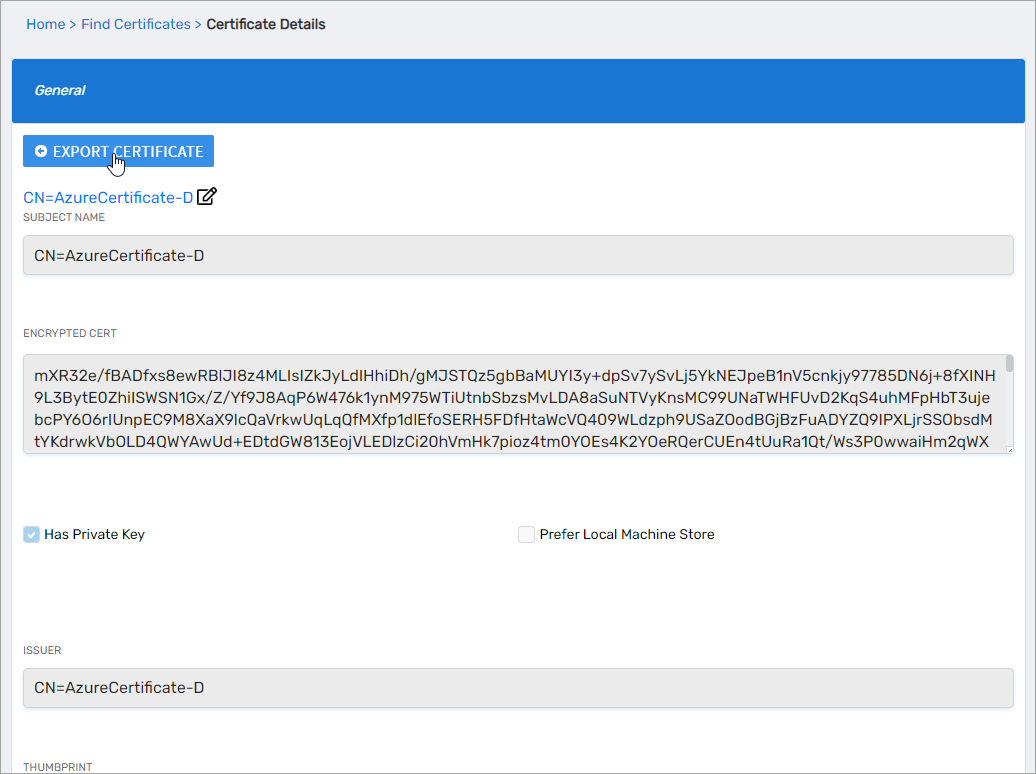Select the Certificate Details breadcrumb text
The width and height of the screenshot is (1036, 774).
point(266,24)
